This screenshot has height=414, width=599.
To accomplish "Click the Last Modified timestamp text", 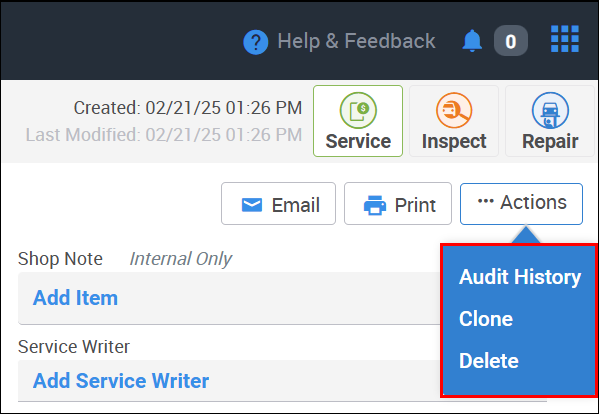I will click(164, 135).
